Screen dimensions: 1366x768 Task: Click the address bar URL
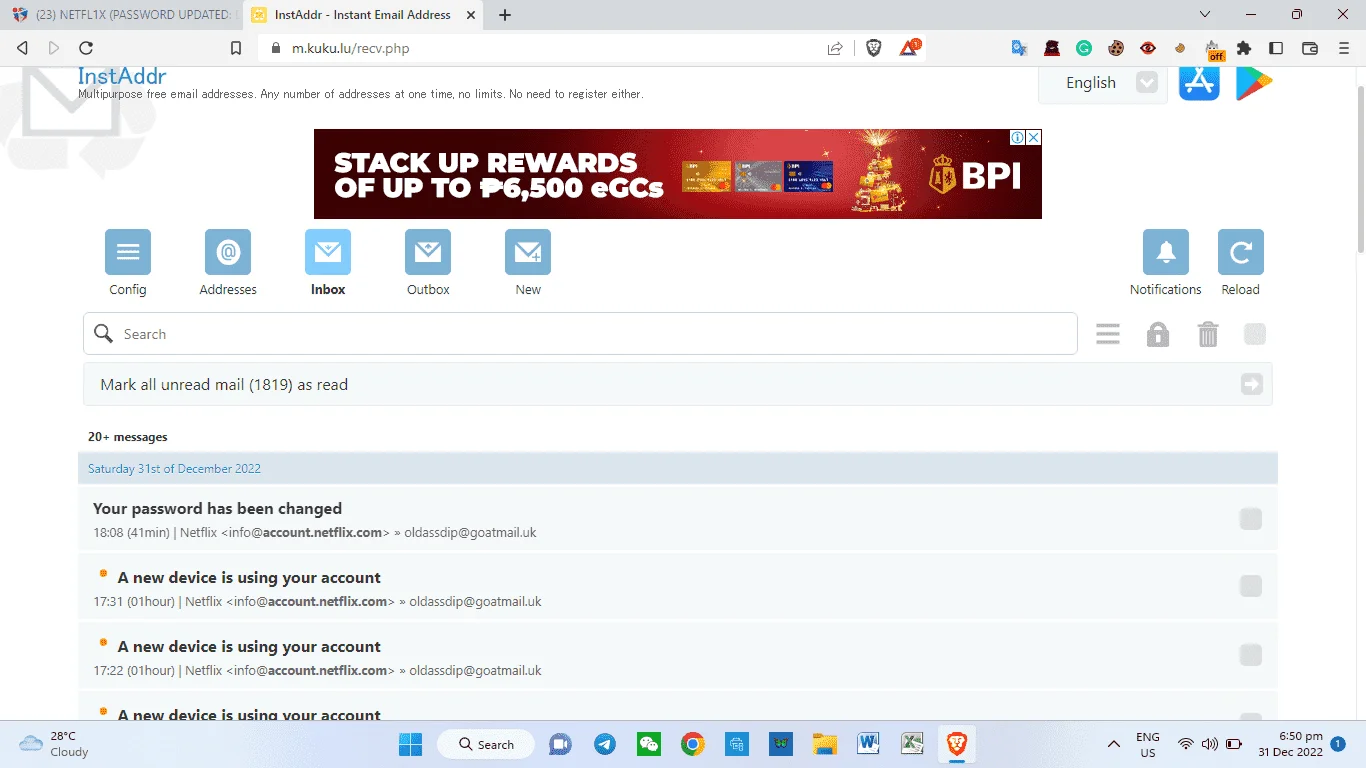(350, 48)
